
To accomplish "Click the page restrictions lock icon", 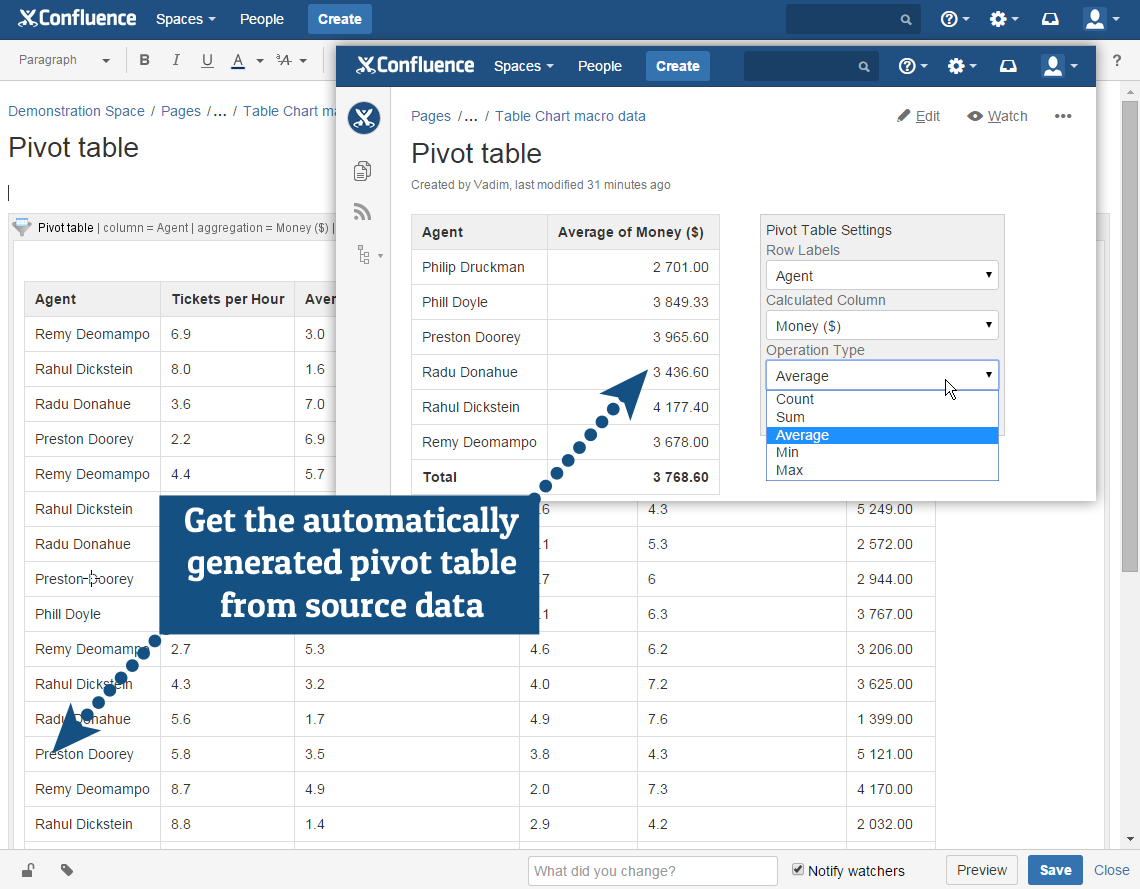I will pos(28,870).
